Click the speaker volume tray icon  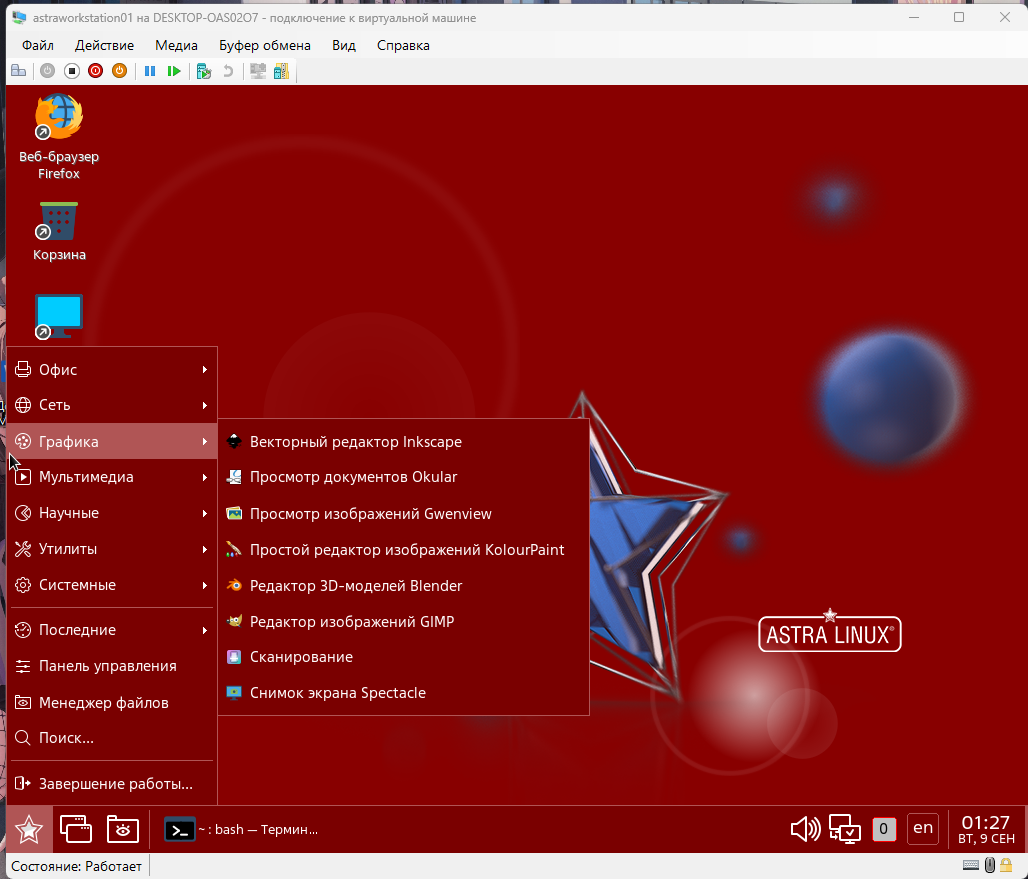pyautogui.click(x=805, y=829)
